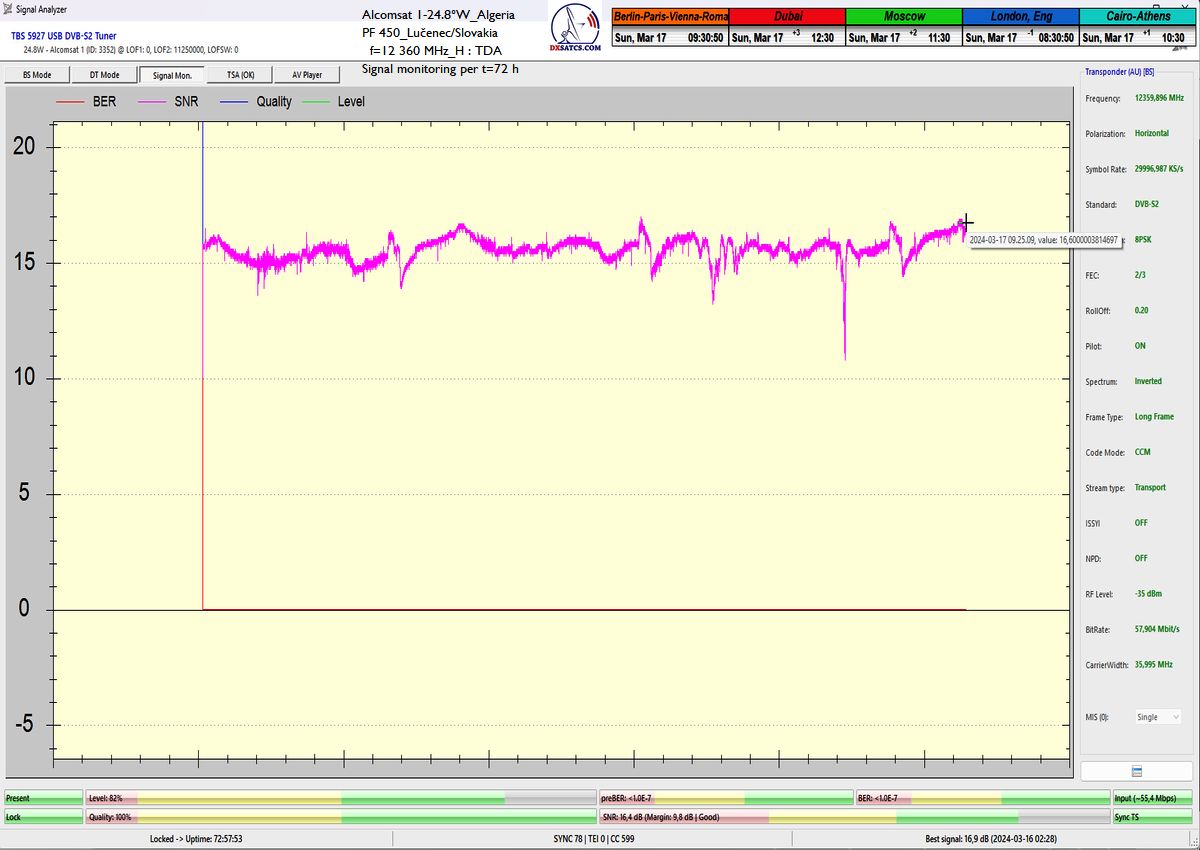Viewport: 1200px width, 850px height.
Task: Click the blue icon button below MIS
Action: (x=1135, y=771)
